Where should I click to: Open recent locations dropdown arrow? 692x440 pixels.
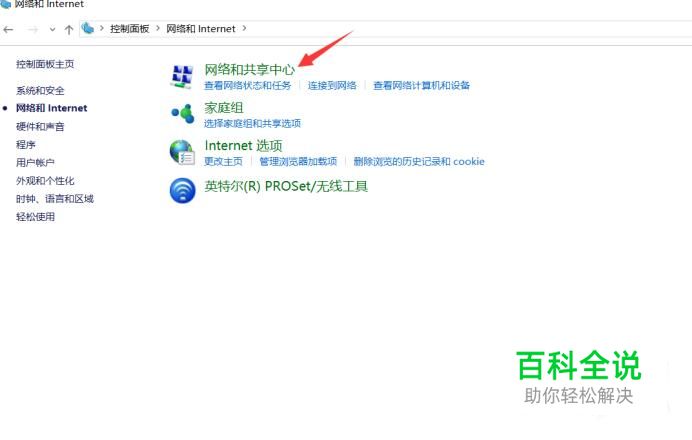[53, 30]
